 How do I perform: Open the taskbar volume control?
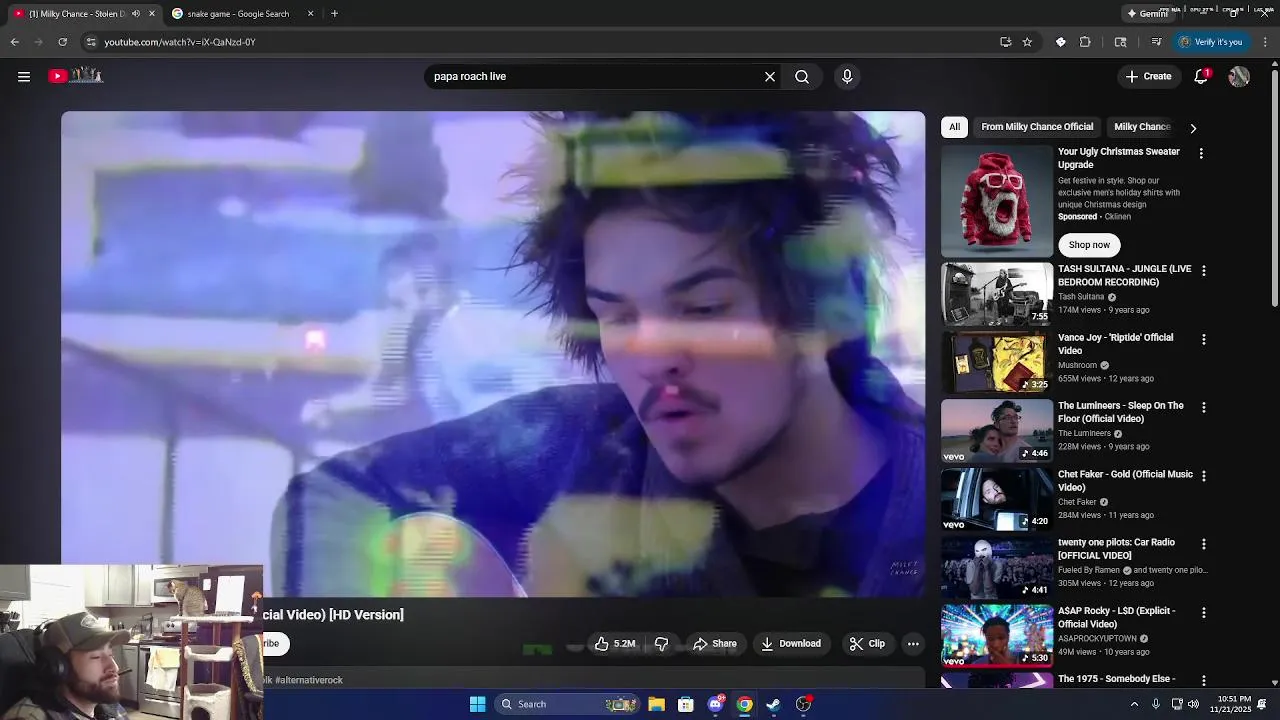[x=1193, y=704]
